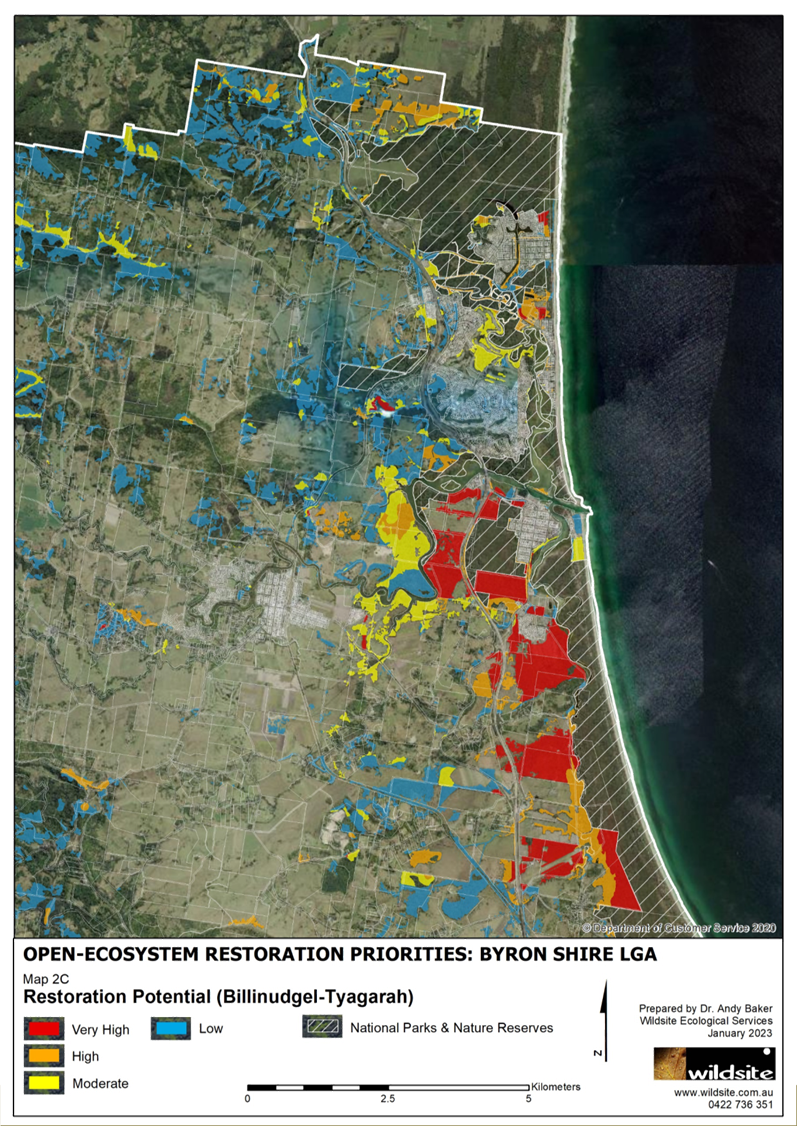Viewport: 797px width, 1126px height.
Task: Click the 'High' legend label
Action: (x=85, y=1057)
